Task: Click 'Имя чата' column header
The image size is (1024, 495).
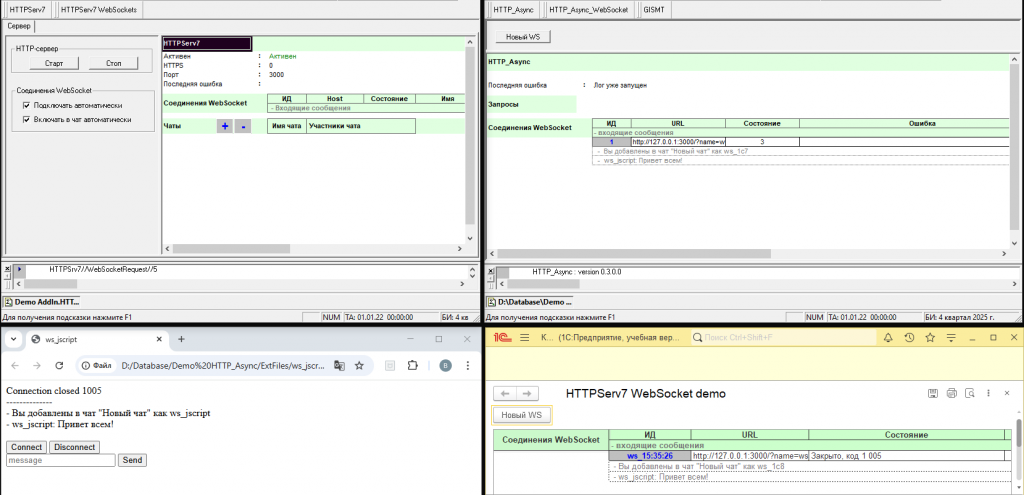Action: [x=287, y=126]
